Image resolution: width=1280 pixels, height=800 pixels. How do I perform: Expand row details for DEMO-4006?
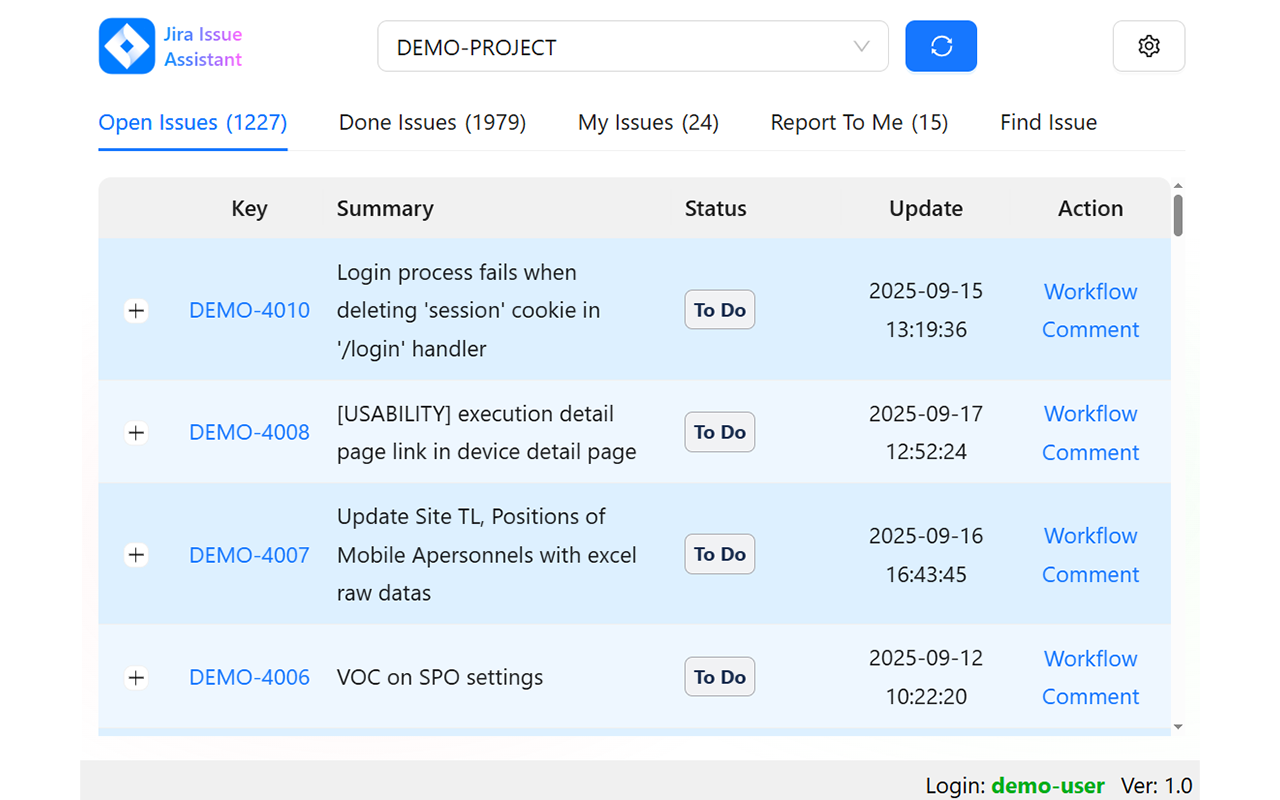point(136,678)
